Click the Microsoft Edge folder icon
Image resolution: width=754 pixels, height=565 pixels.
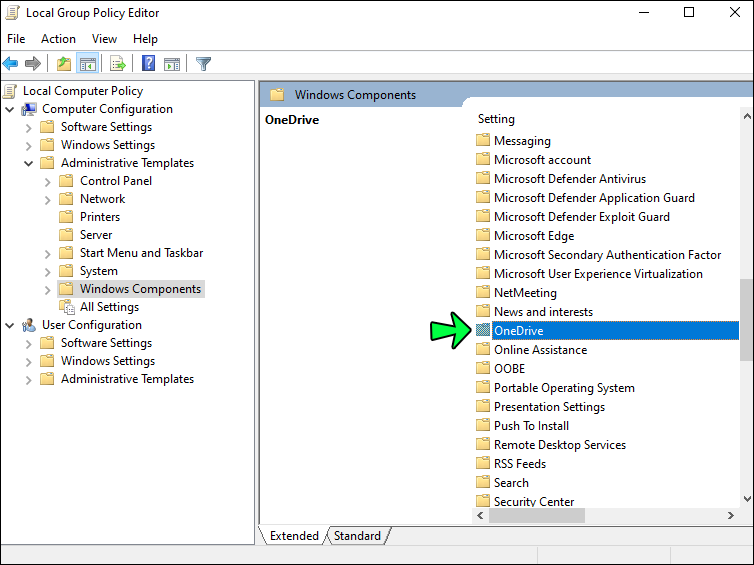[x=483, y=236]
